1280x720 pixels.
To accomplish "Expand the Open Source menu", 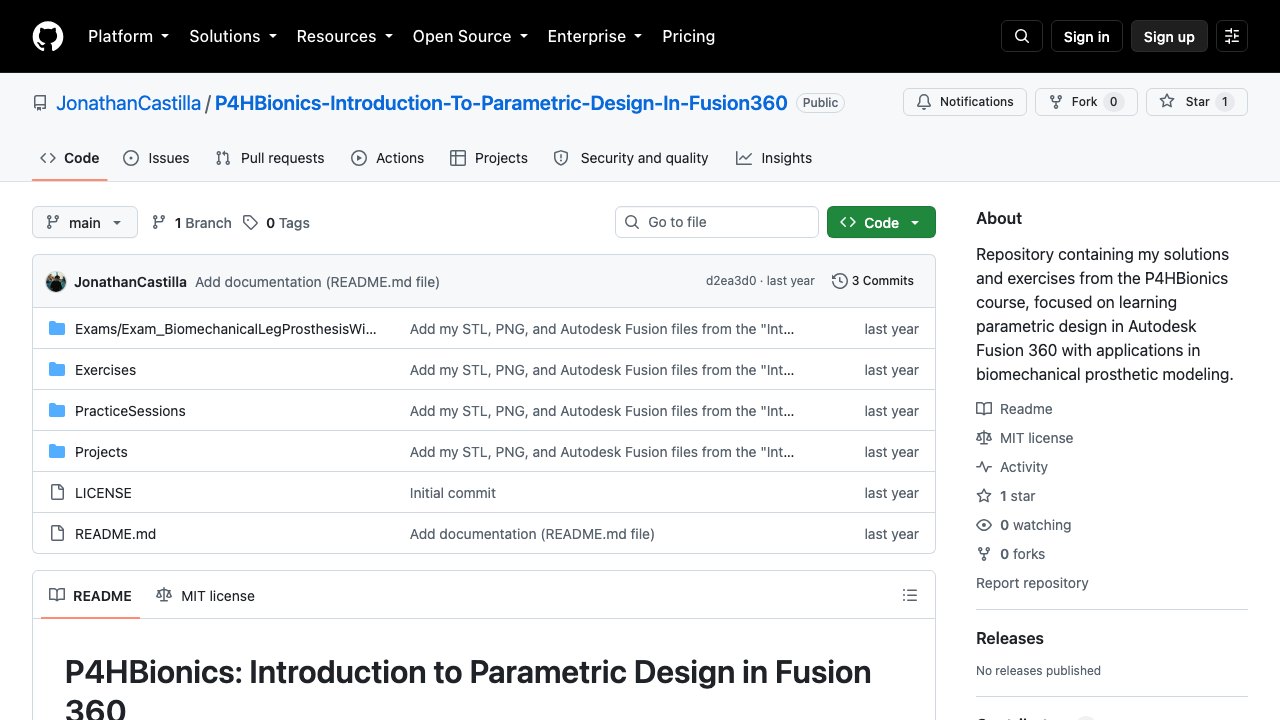I will point(470,36).
